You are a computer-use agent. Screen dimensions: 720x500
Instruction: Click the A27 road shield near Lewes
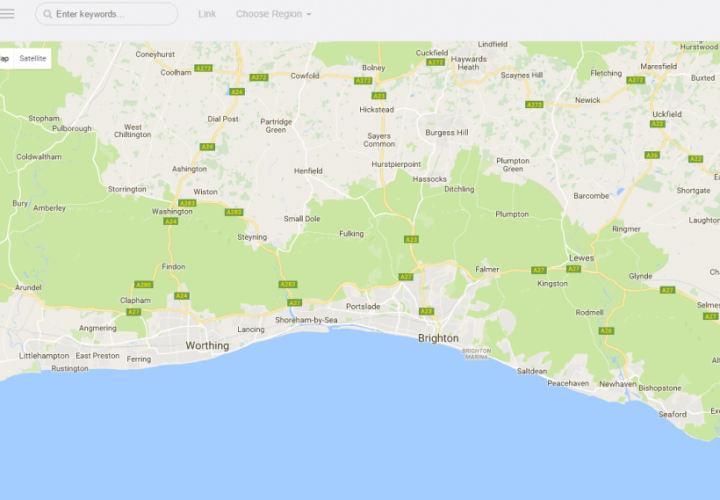click(574, 269)
